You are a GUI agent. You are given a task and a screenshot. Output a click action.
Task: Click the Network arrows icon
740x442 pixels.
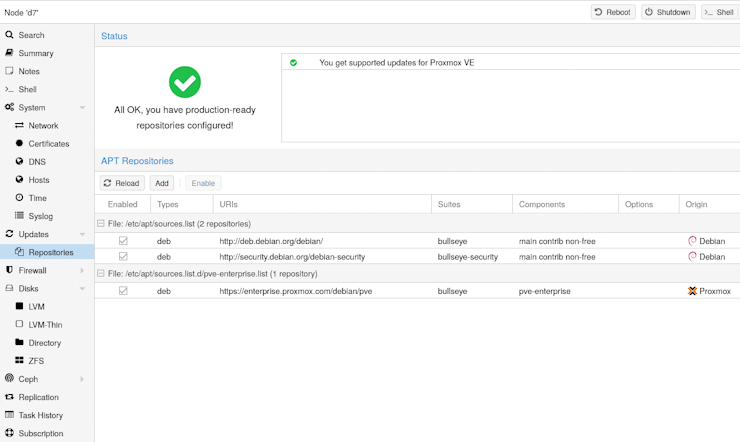tap(19, 125)
